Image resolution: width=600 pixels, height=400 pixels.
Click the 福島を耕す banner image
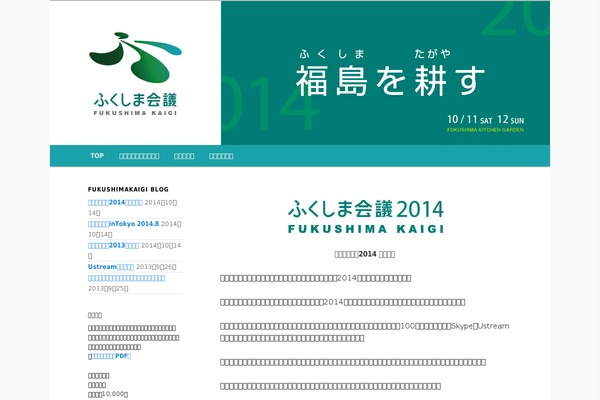pos(385,73)
